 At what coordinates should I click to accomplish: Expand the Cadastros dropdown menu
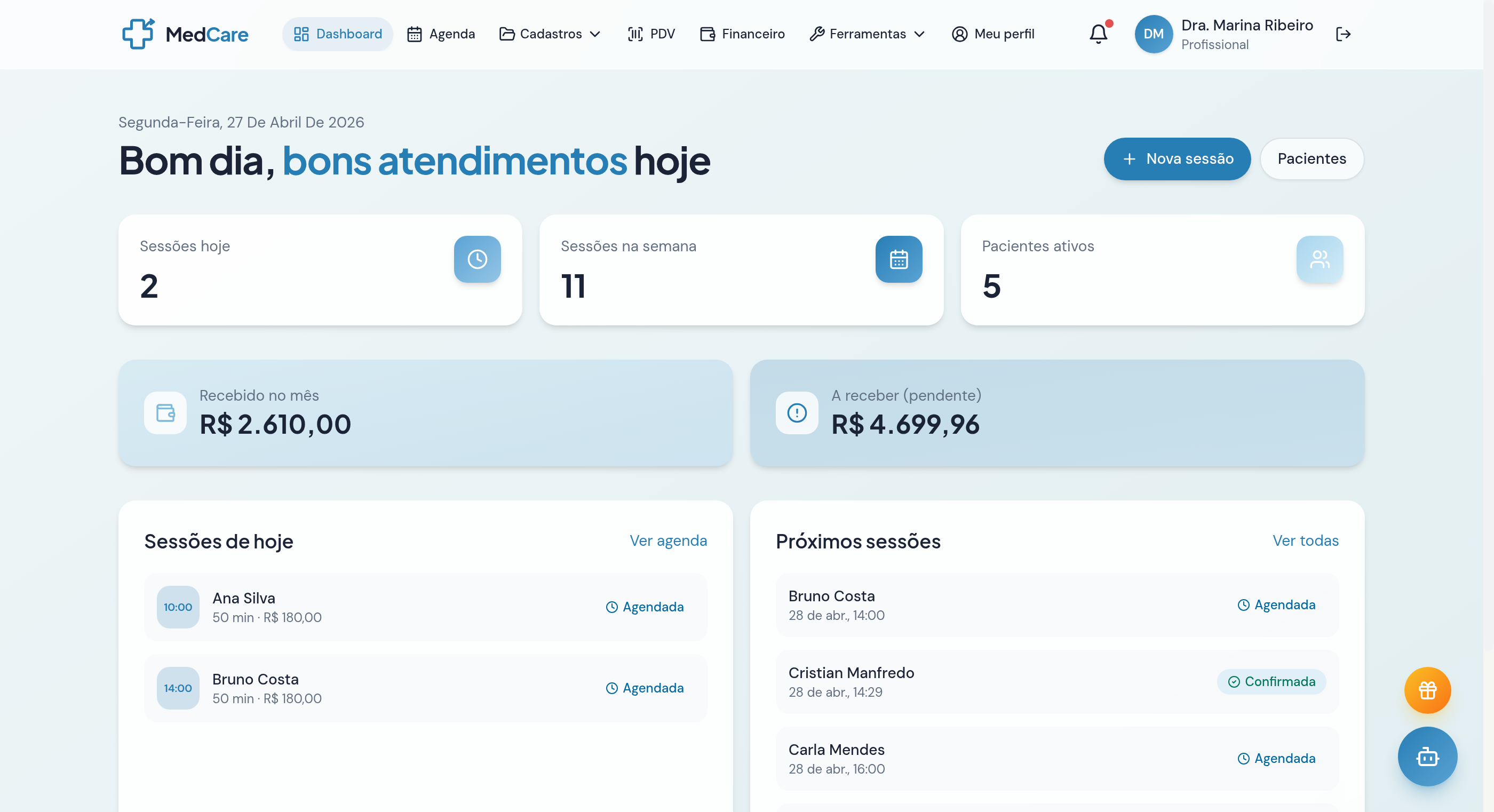550,34
